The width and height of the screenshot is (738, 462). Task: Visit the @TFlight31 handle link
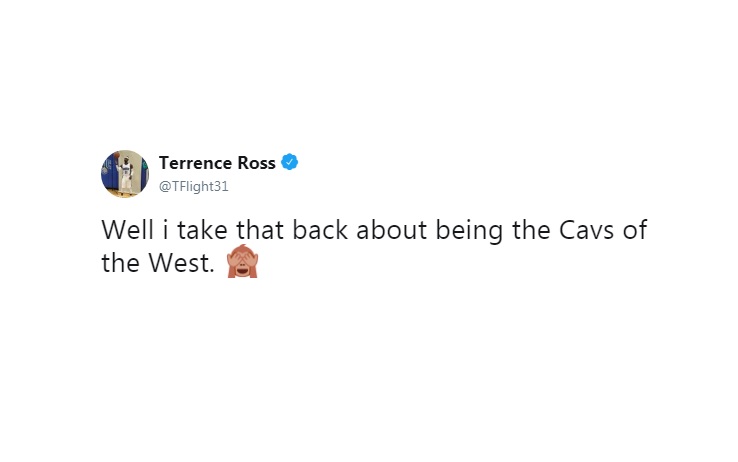click(193, 186)
